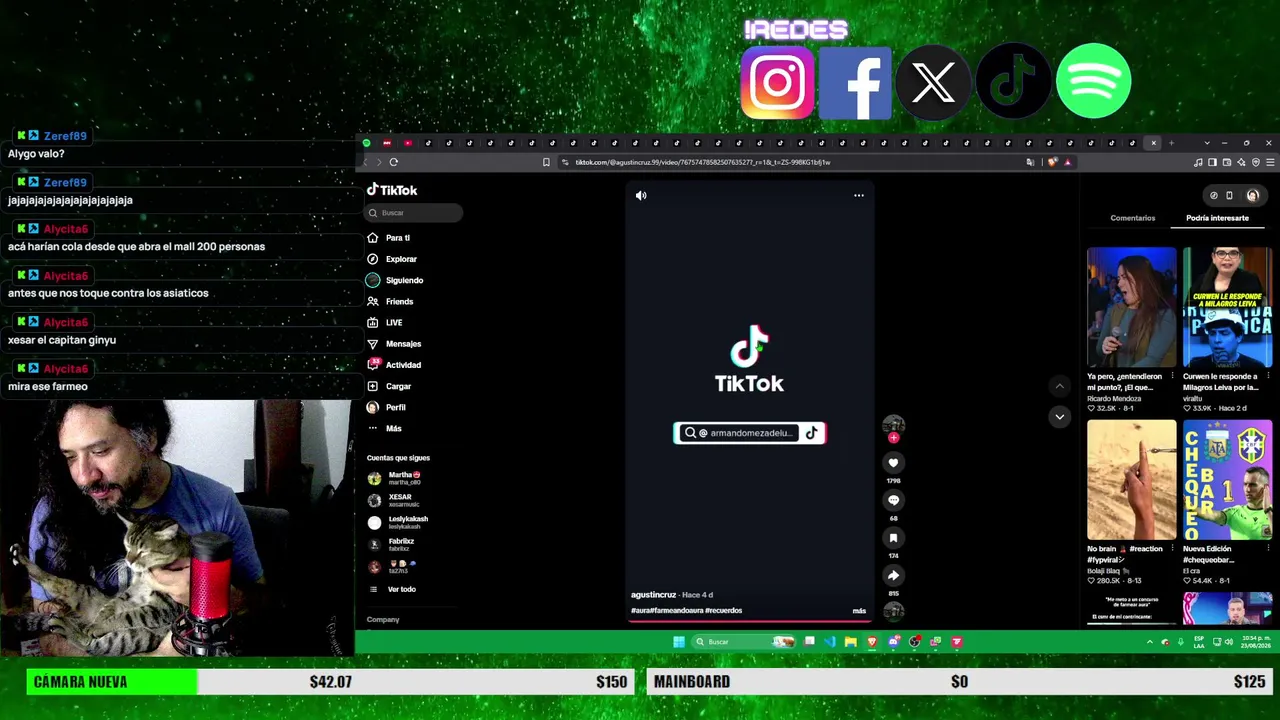The image size is (1280, 720).
Task: Open File Explorer from the taskbar
Action: pos(850,642)
